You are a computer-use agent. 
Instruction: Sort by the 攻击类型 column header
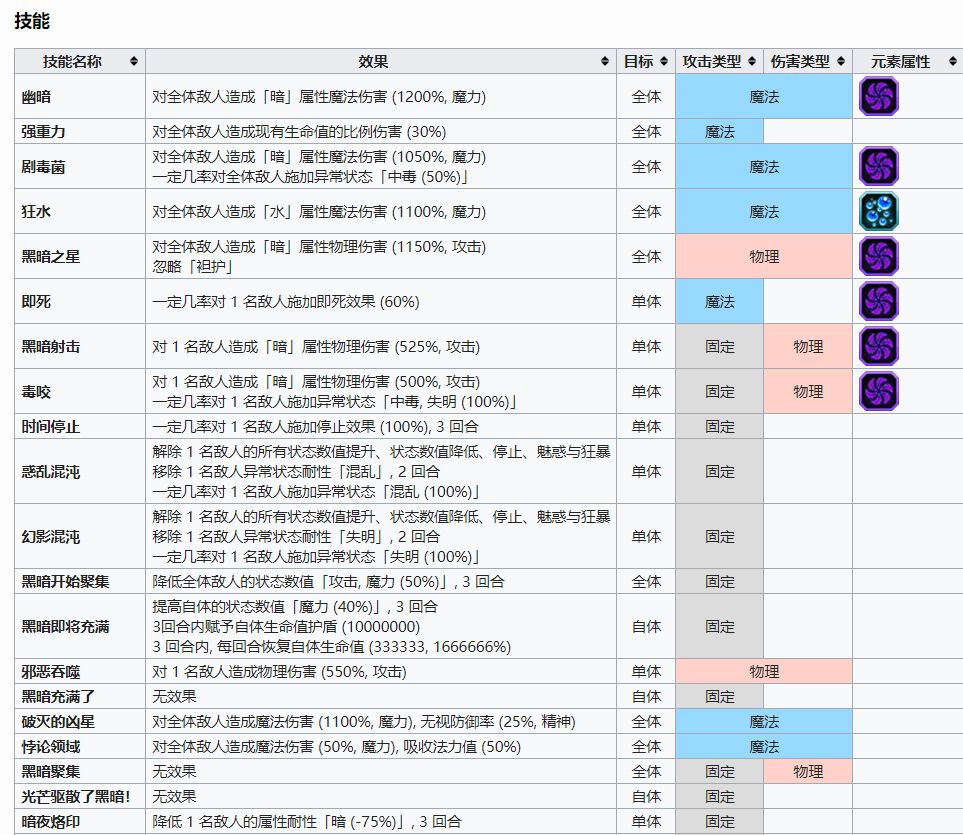tap(719, 61)
